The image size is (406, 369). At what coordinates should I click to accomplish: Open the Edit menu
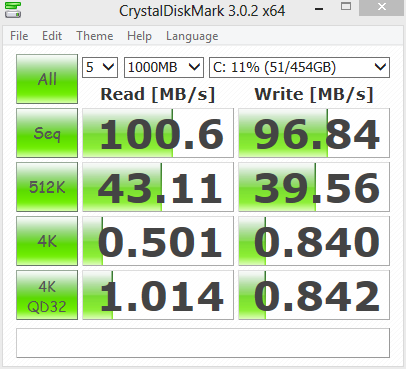(52, 36)
